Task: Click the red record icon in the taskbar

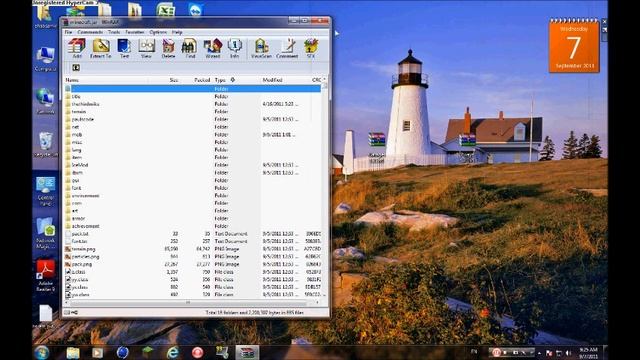Action: [198, 352]
